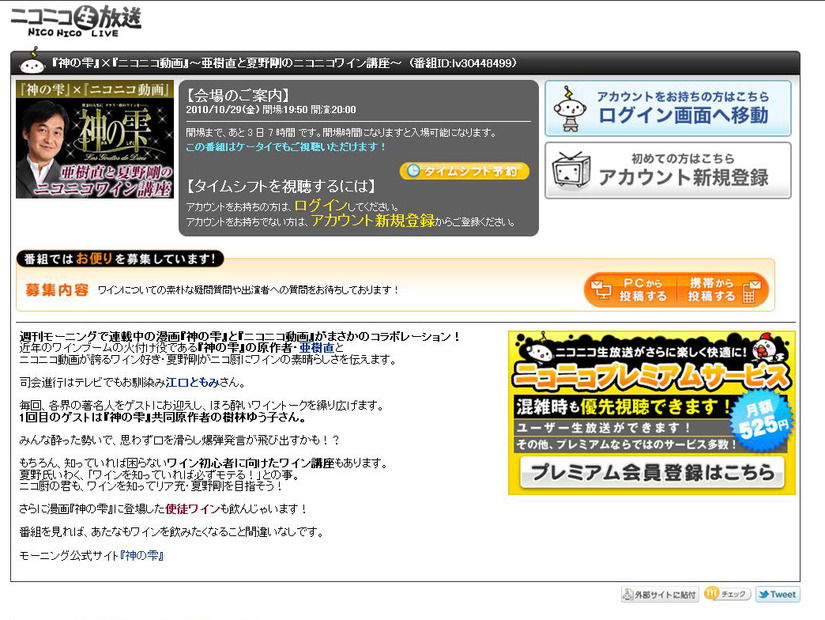
Task: Click the 神の雫 program thumbnail image
Action: [x=95, y=139]
